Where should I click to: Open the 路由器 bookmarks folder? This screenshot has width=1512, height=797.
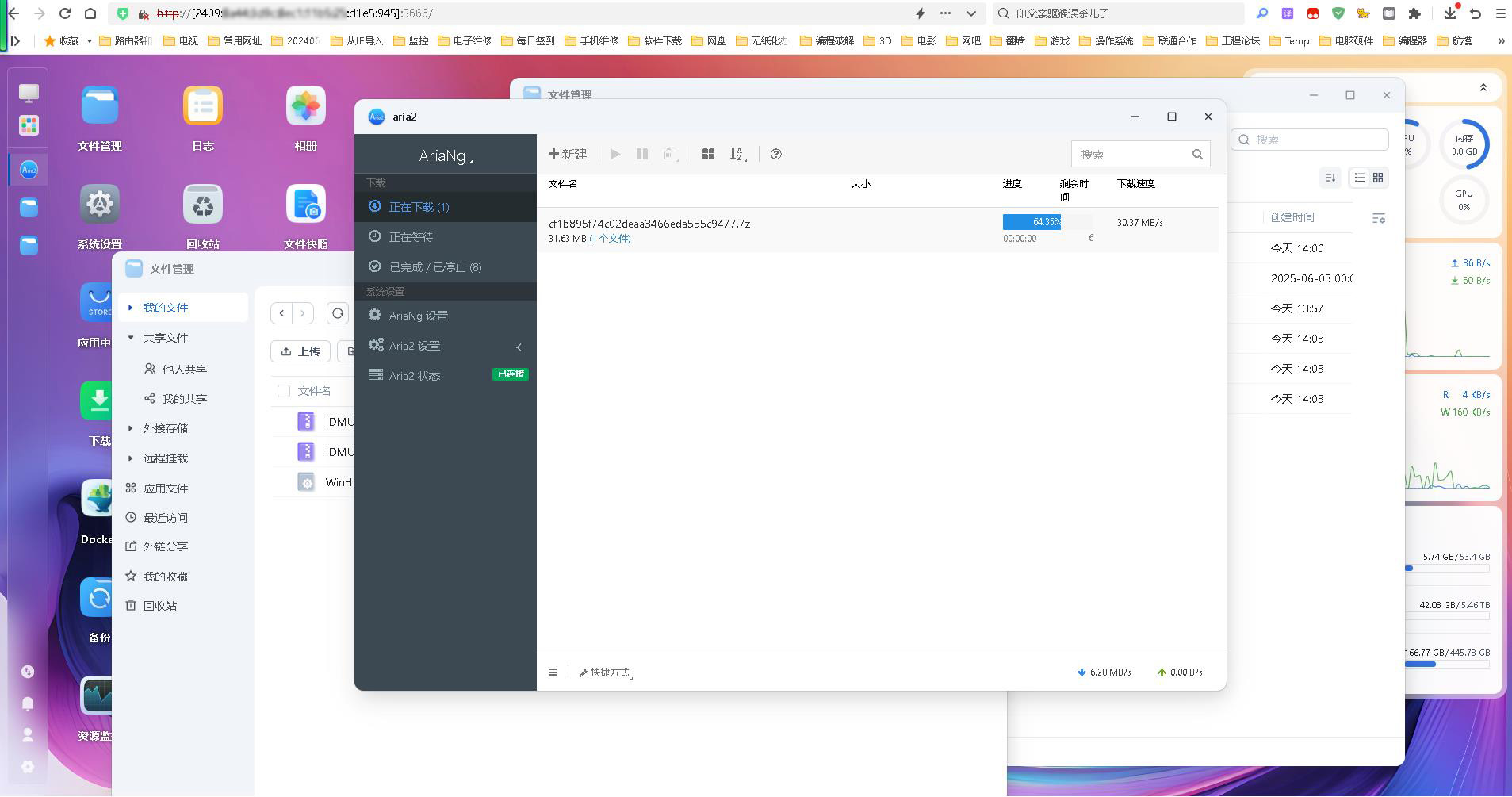click(x=125, y=41)
